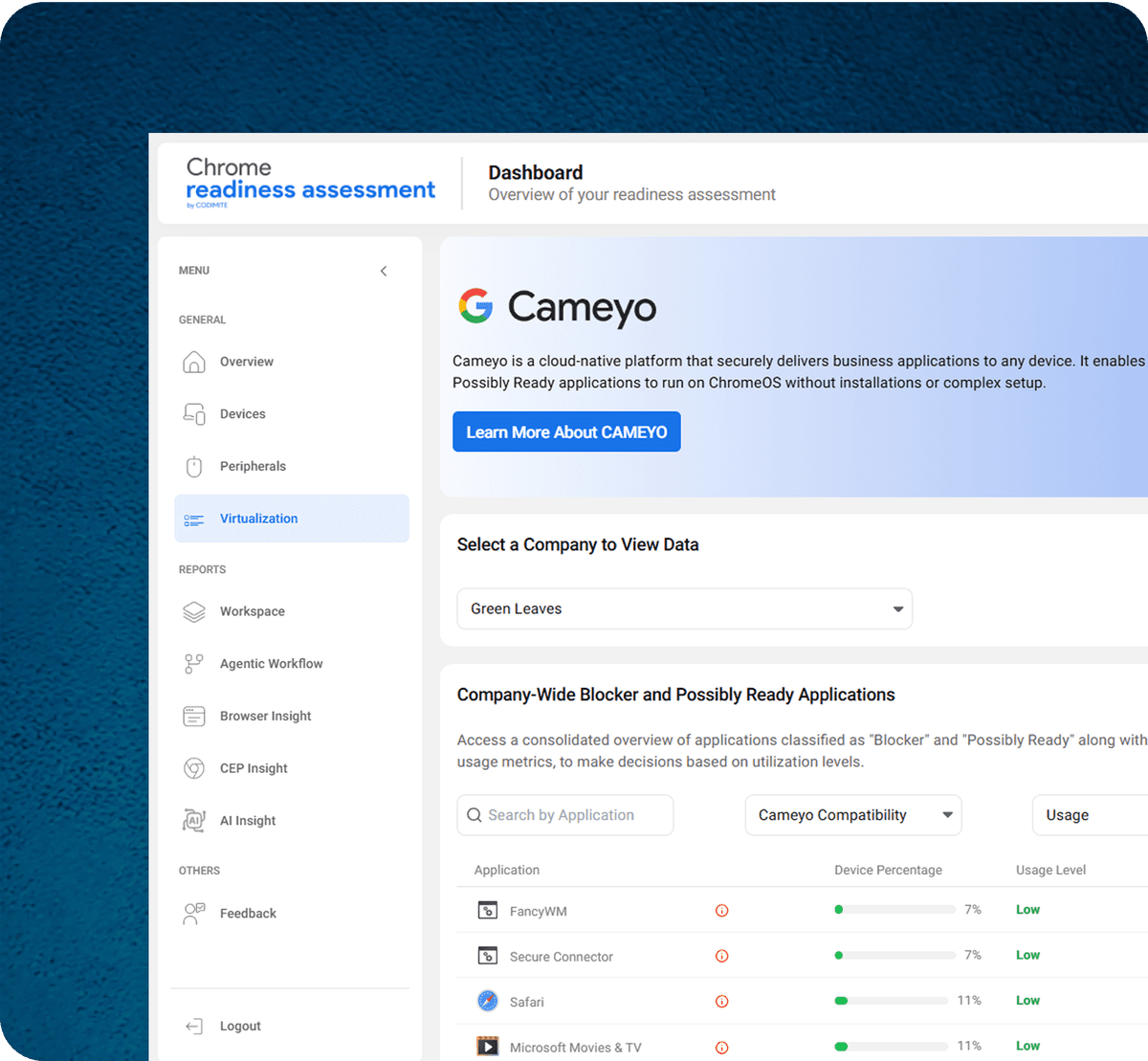Select Peripherals in the sidebar
Screen dimensions: 1148x1061
(x=292, y=466)
